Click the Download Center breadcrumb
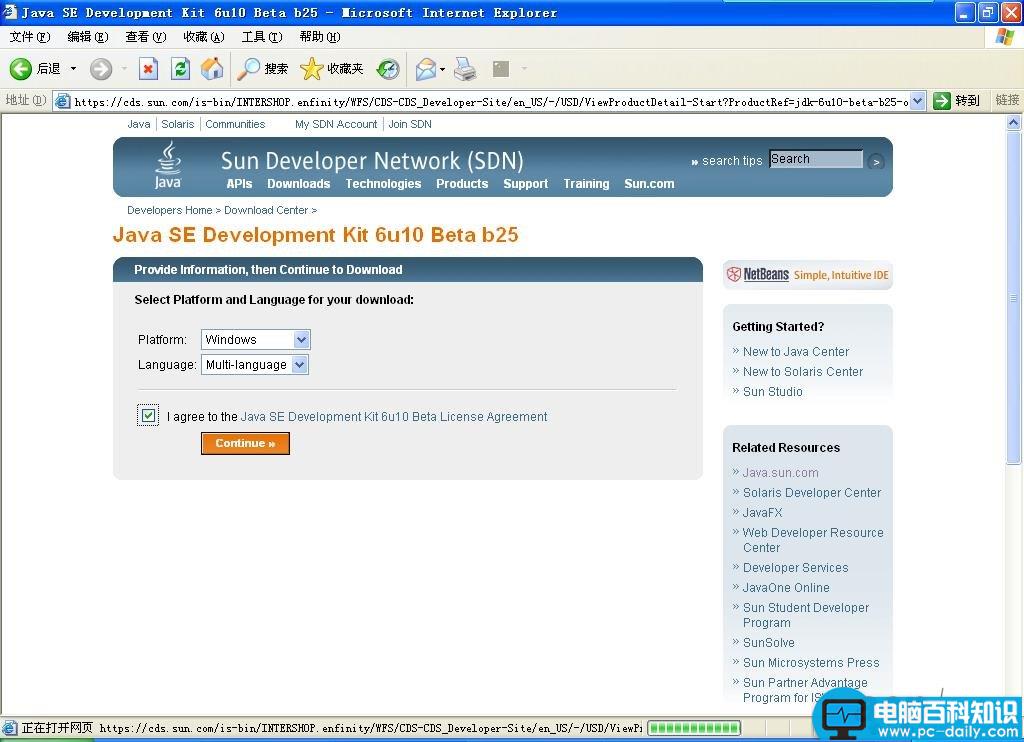 266,210
